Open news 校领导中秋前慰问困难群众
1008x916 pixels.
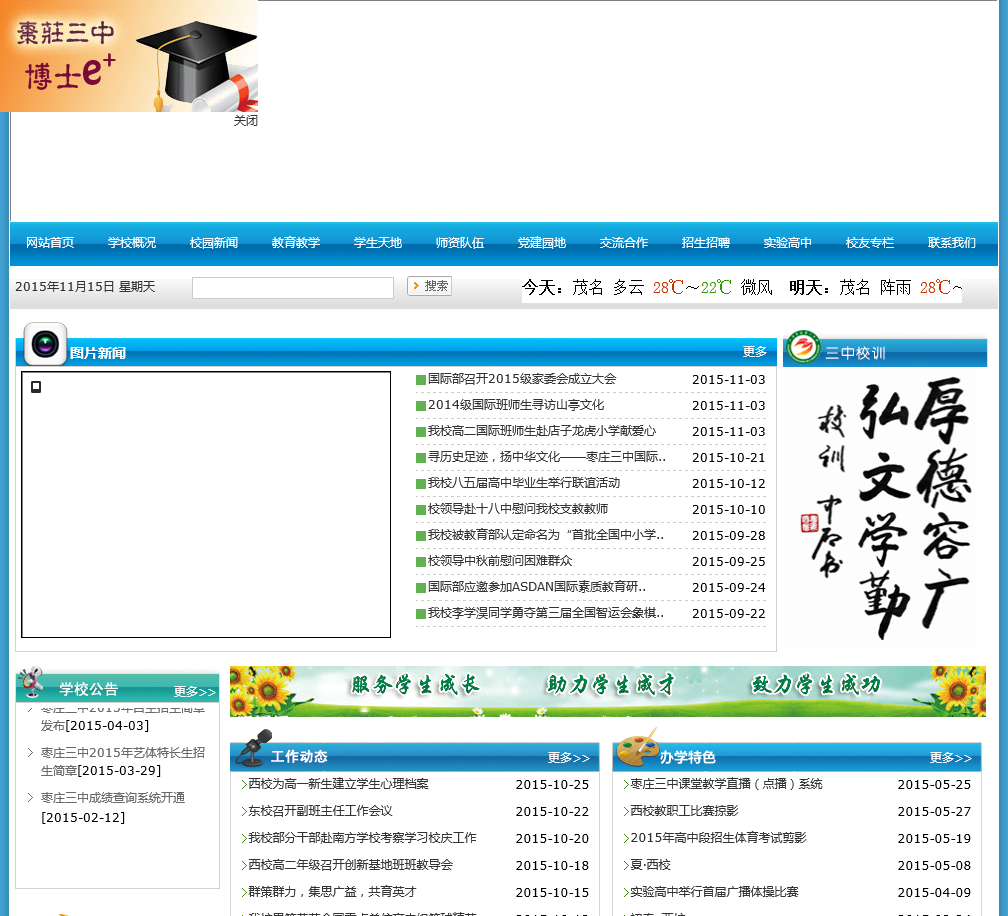(500, 561)
